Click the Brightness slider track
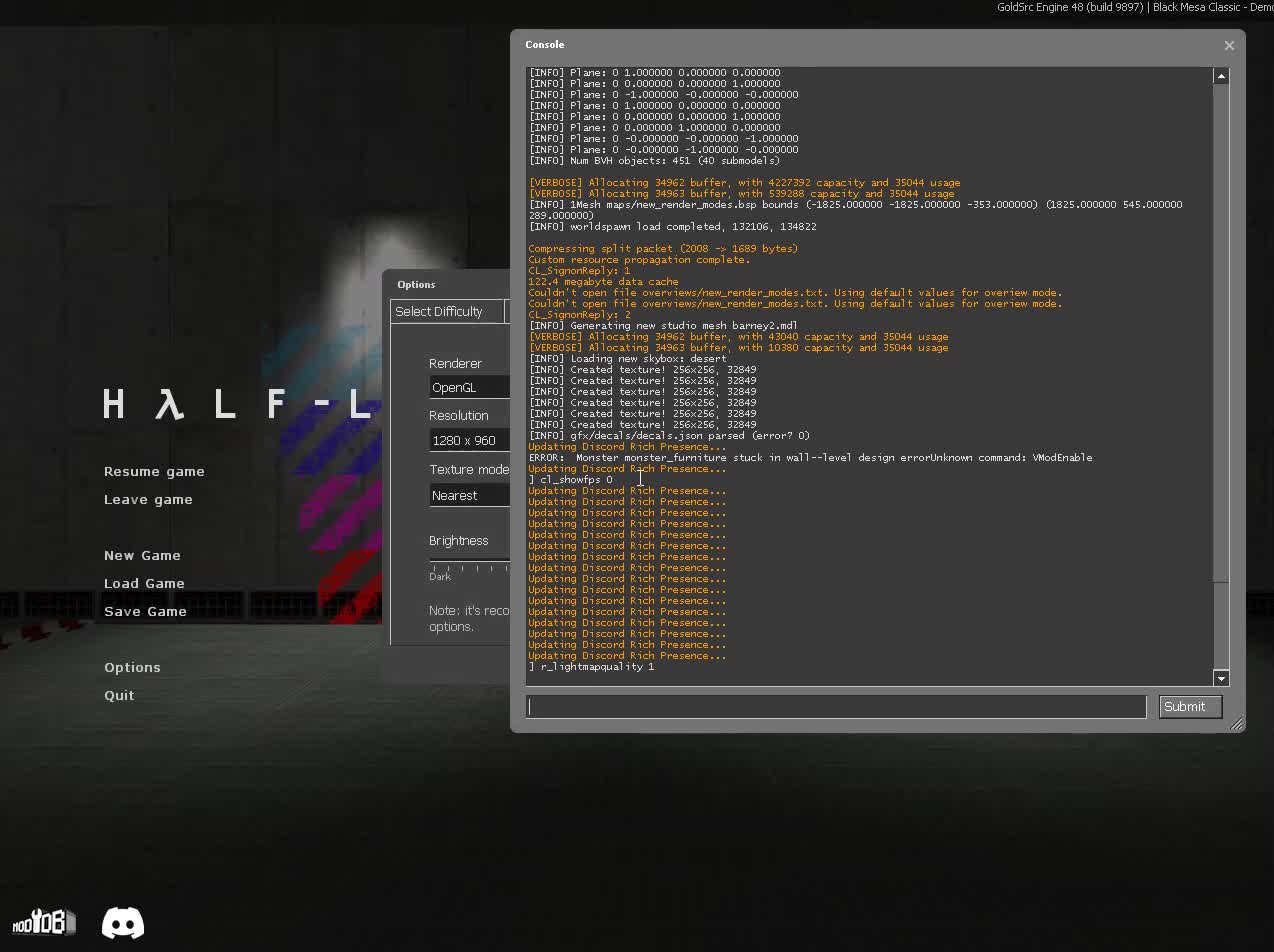This screenshot has width=1274, height=952. point(470,561)
